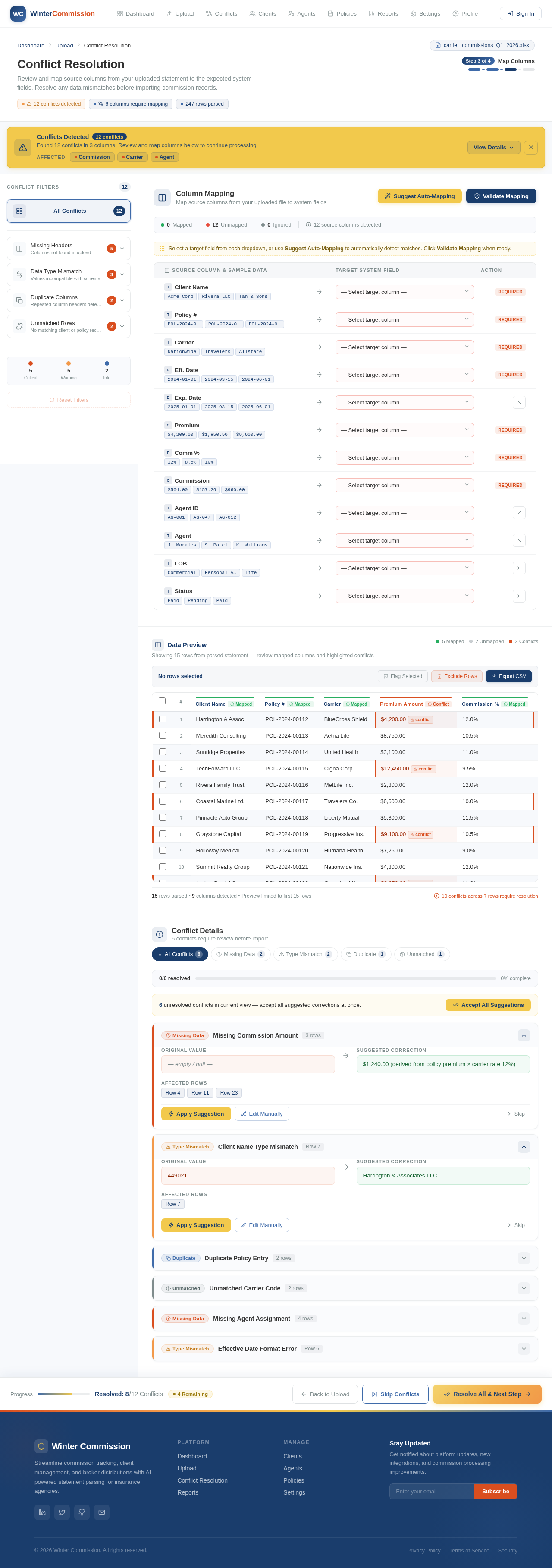Ignore the Agent column with its X button
Image resolution: width=552 pixels, height=1568 pixels.
tap(518, 540)
